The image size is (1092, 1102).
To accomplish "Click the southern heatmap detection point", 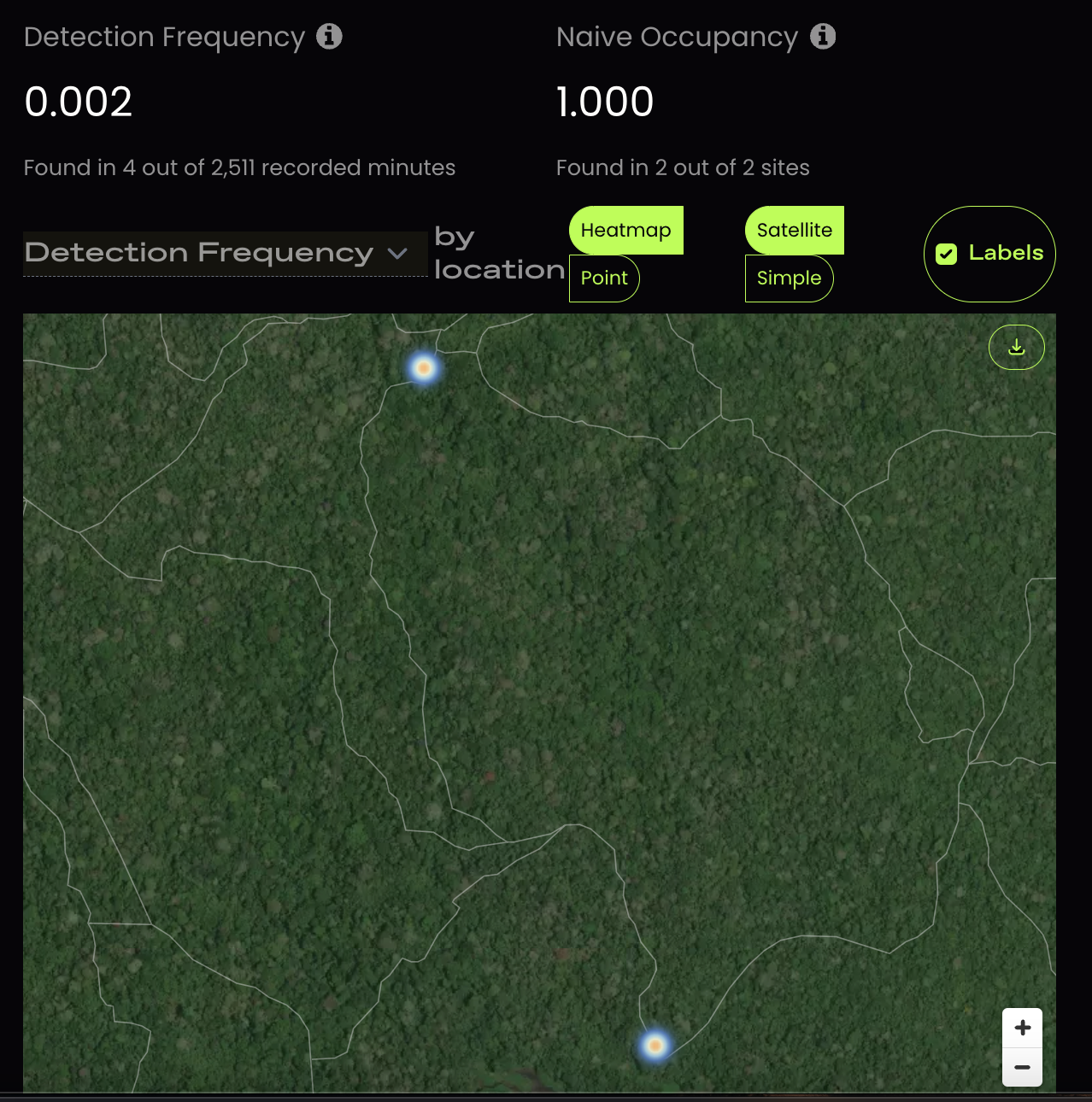I will pyautogui.click(x=655, y=1045).
